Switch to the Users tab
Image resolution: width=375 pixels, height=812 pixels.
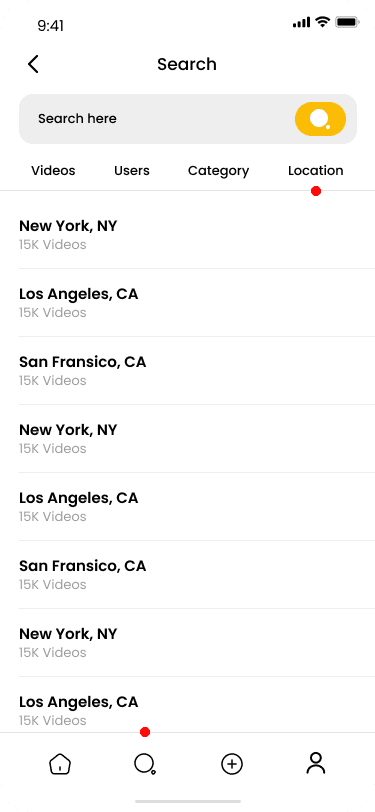tap(132, 170)
